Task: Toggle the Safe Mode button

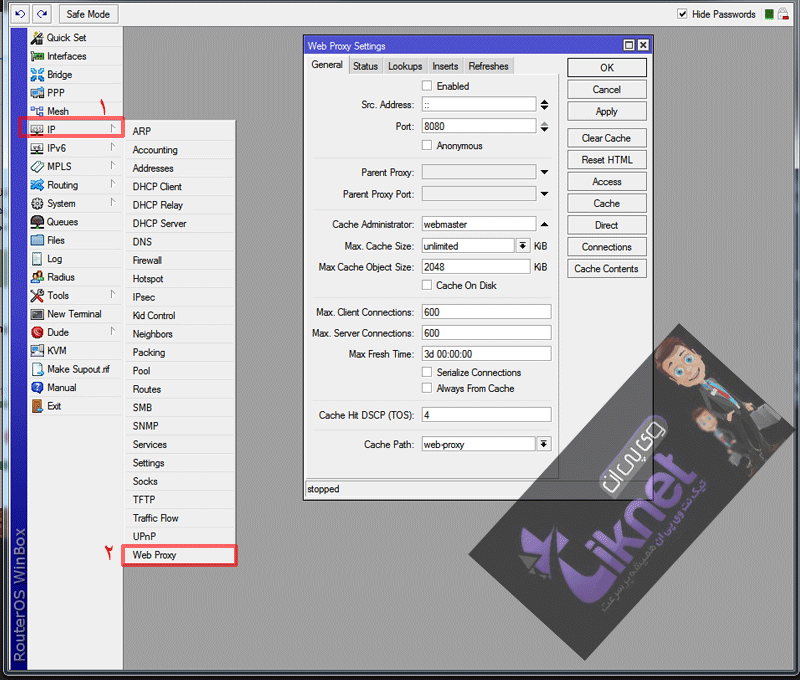Action: coord(88,14)
